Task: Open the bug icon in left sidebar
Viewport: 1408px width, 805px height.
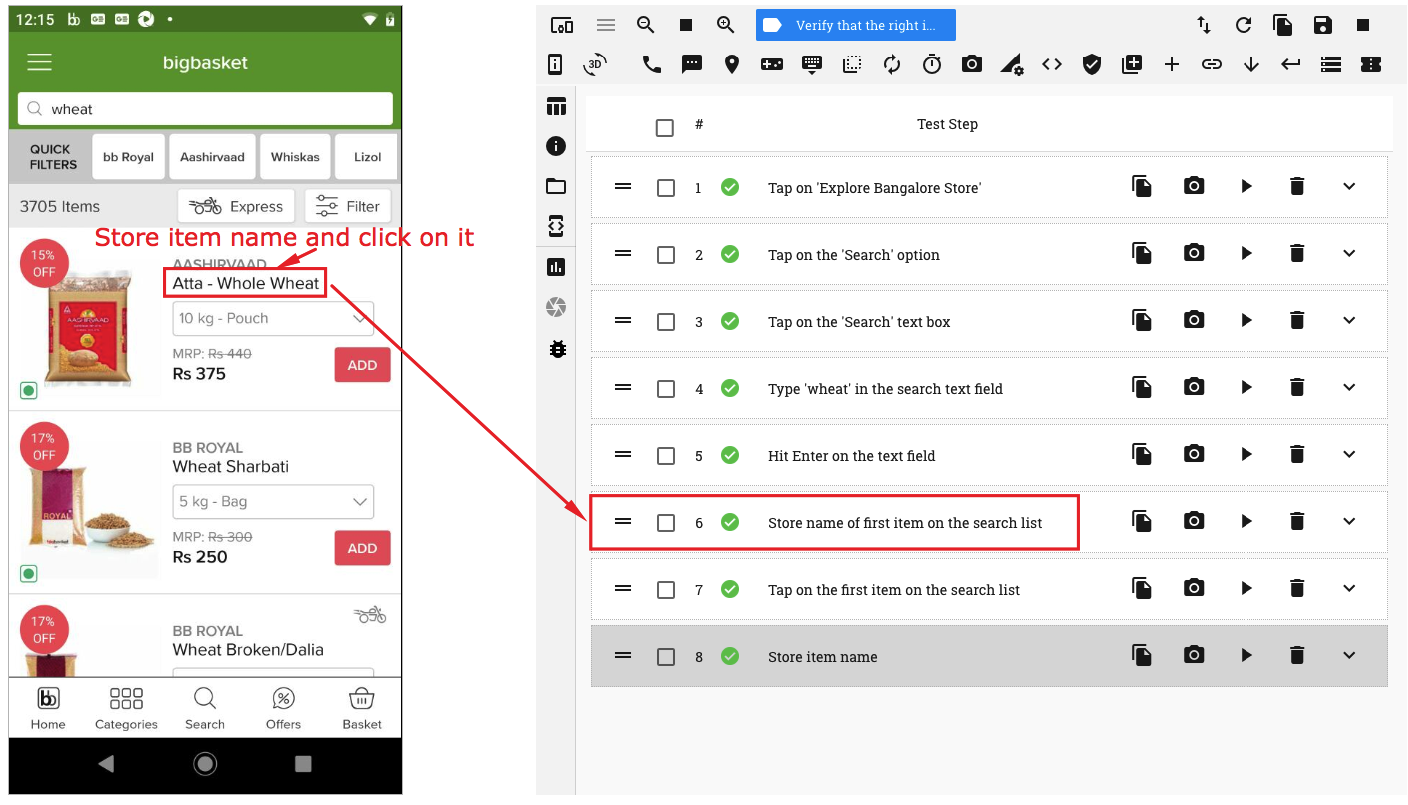Action: tap(557, 349)
